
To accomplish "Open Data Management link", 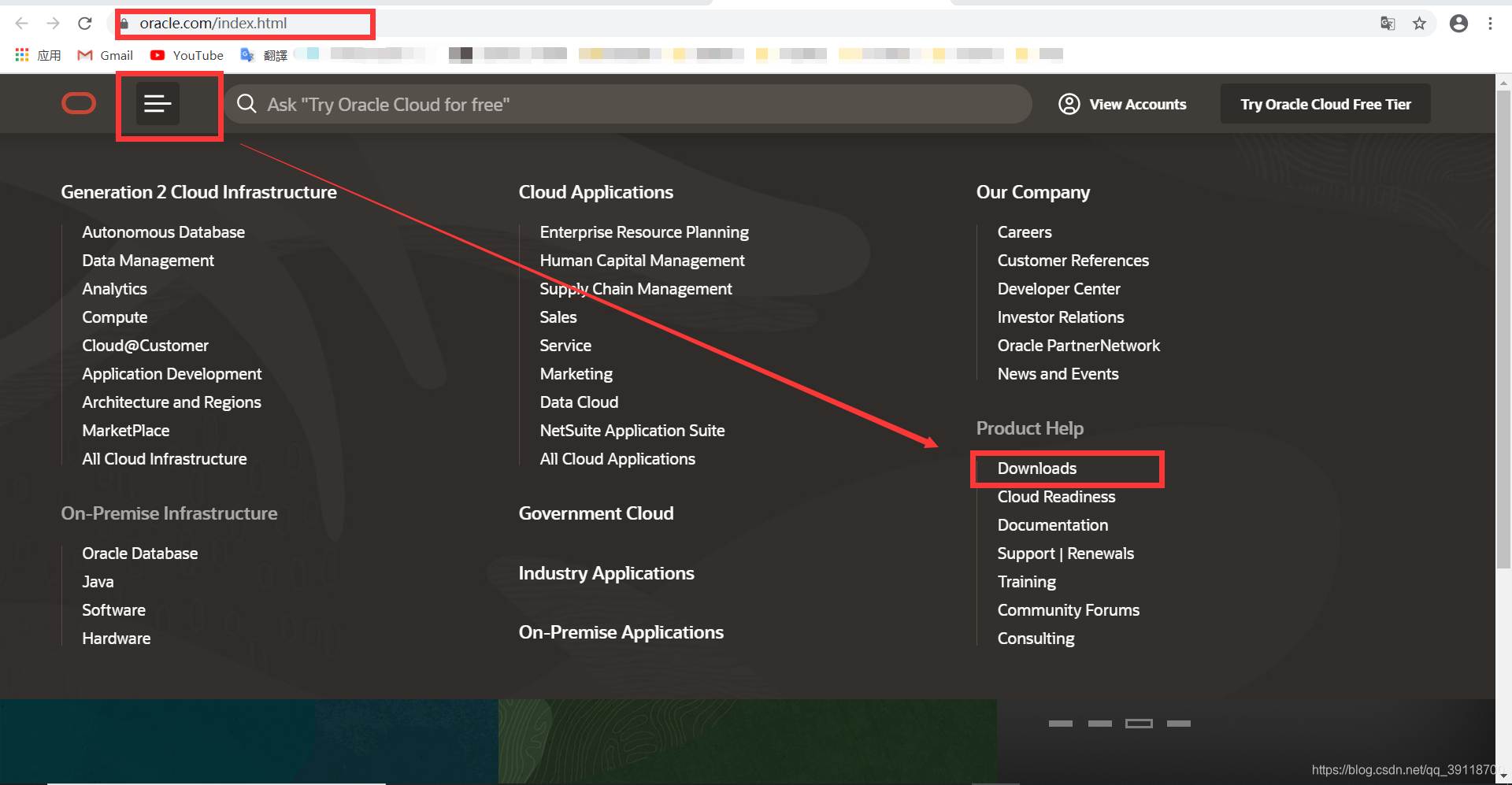I will (148, 261).
